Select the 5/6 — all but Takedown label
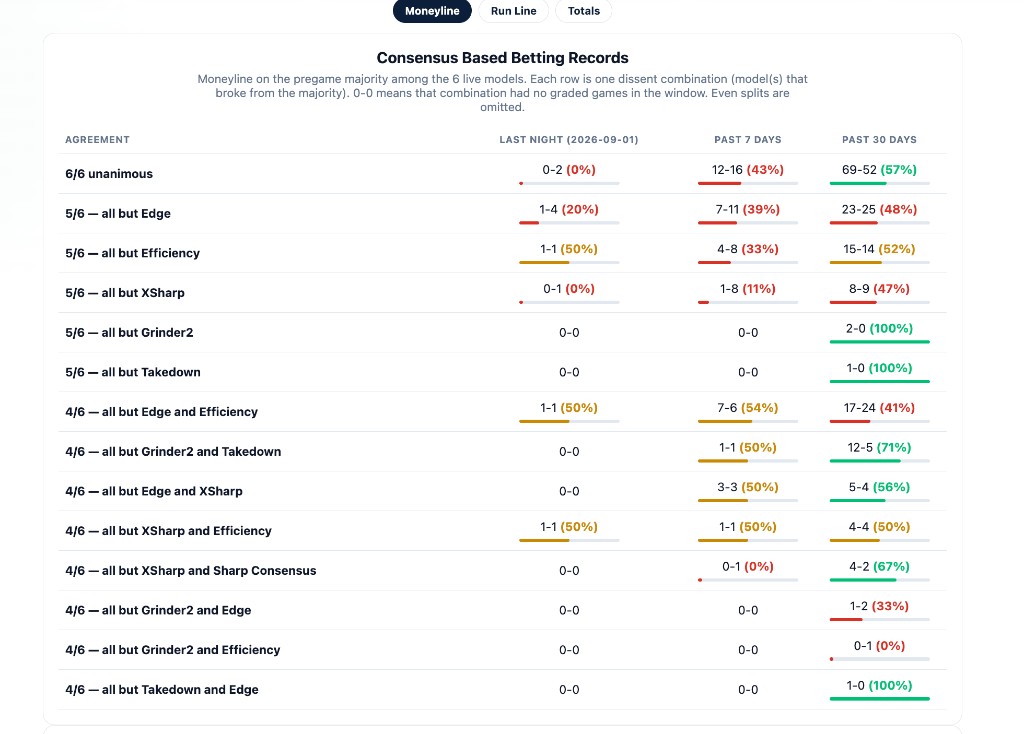The image size is (1024, 734). [133, 372]
